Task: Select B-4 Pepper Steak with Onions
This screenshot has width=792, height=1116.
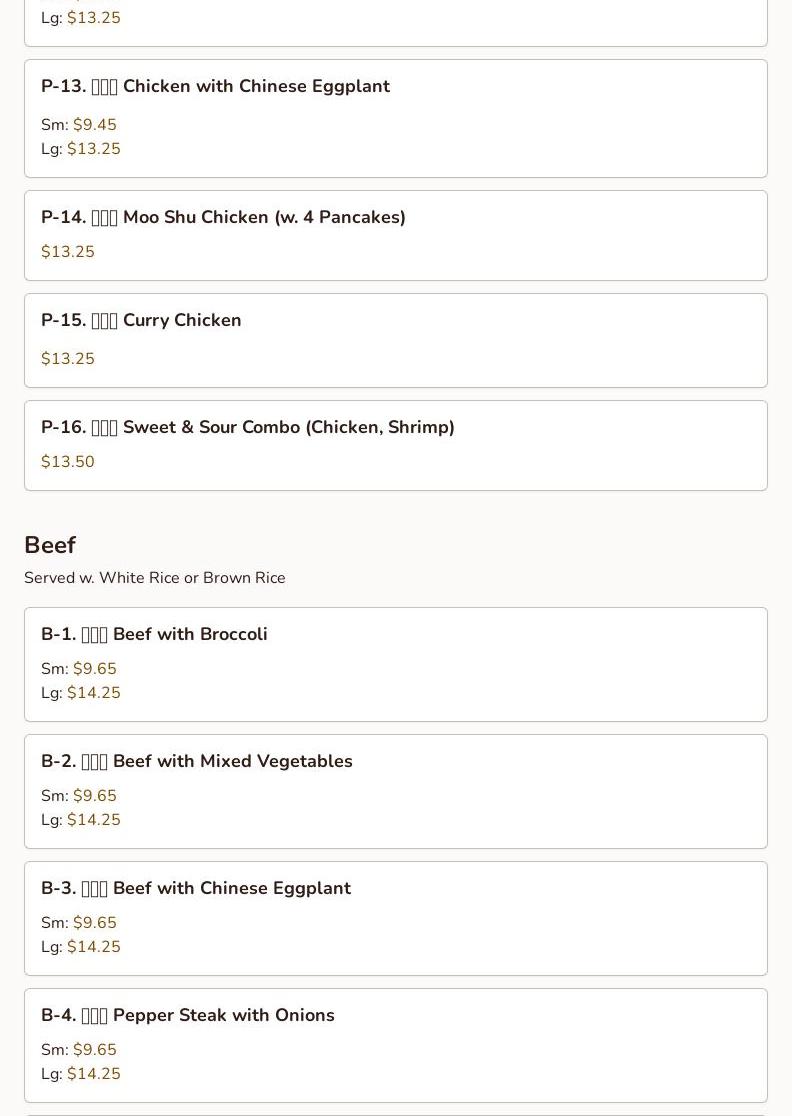Action: [x=396, y=1046]
